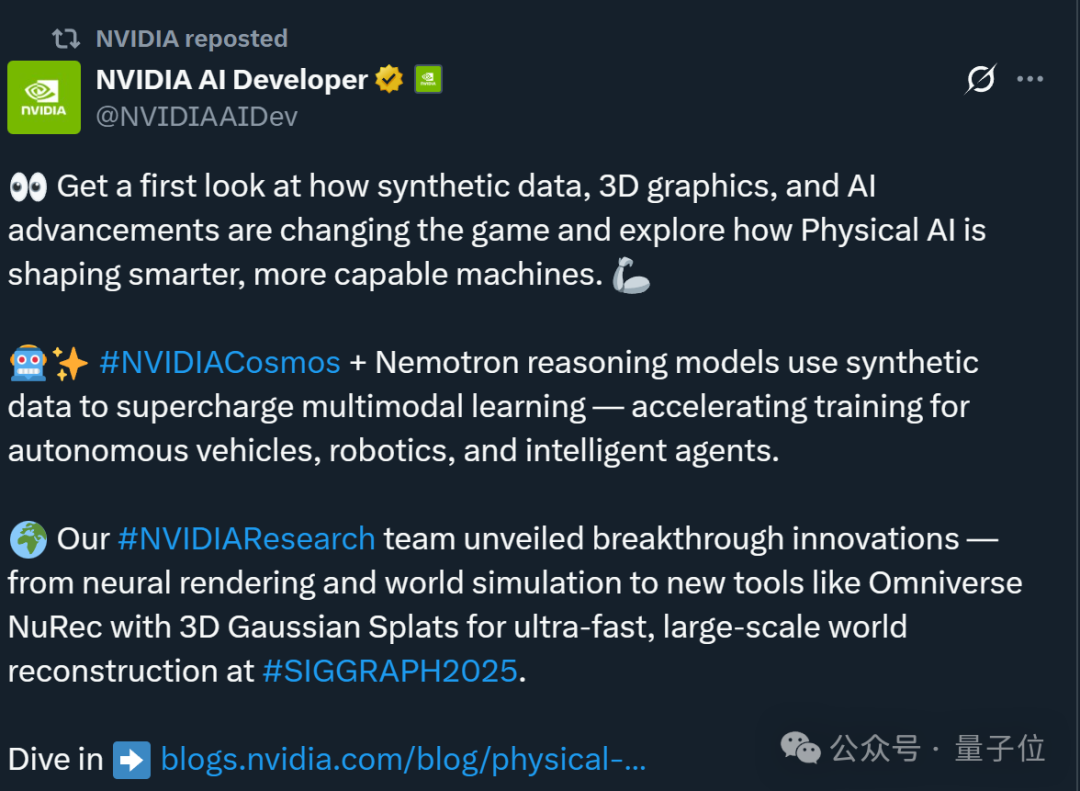This screenshot has height=791, width=1080.
Task: Select the @NVIDIAAIDev handle
Action: tap(196, 116)
